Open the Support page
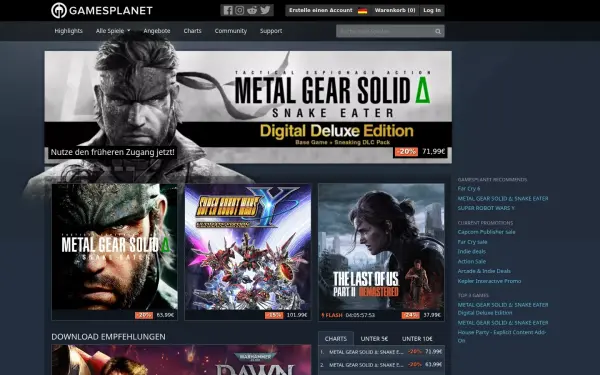This screenshot has height=375, width=600. point(271,31)
